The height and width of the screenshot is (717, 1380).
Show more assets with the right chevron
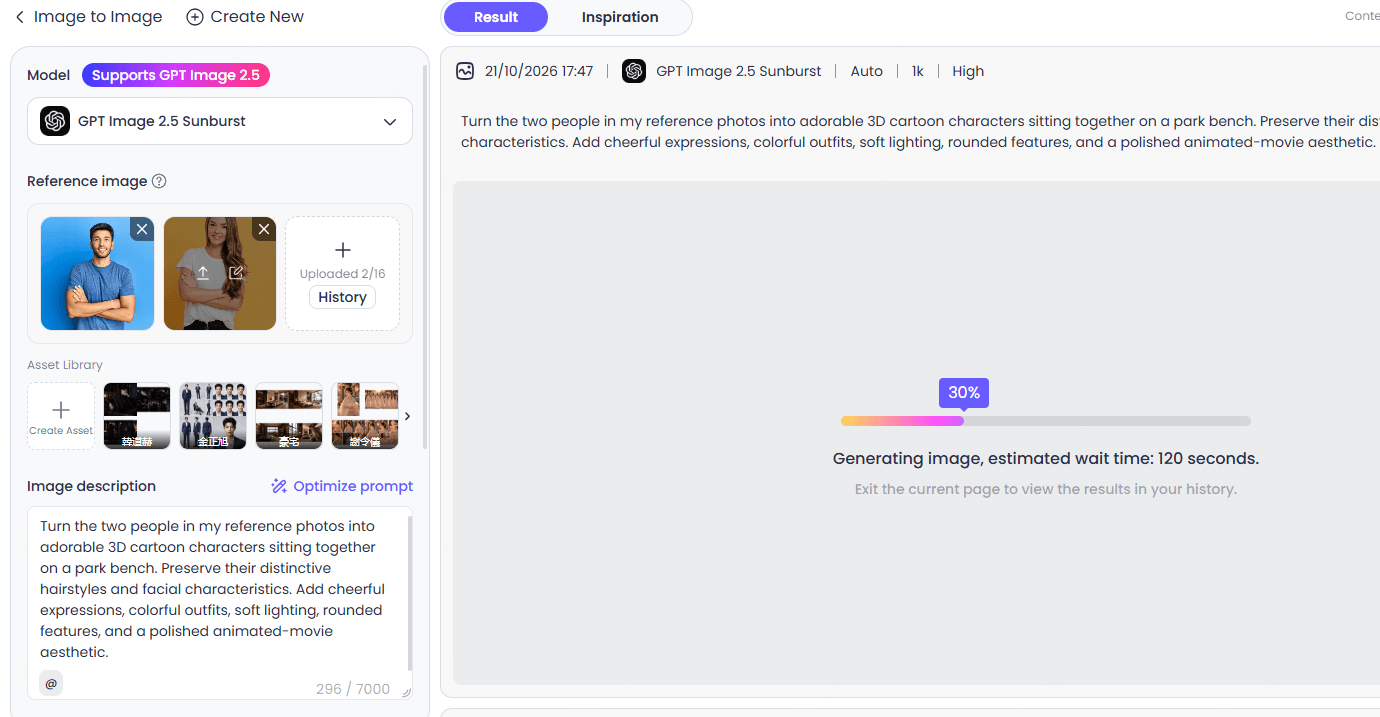click(407, 416)
